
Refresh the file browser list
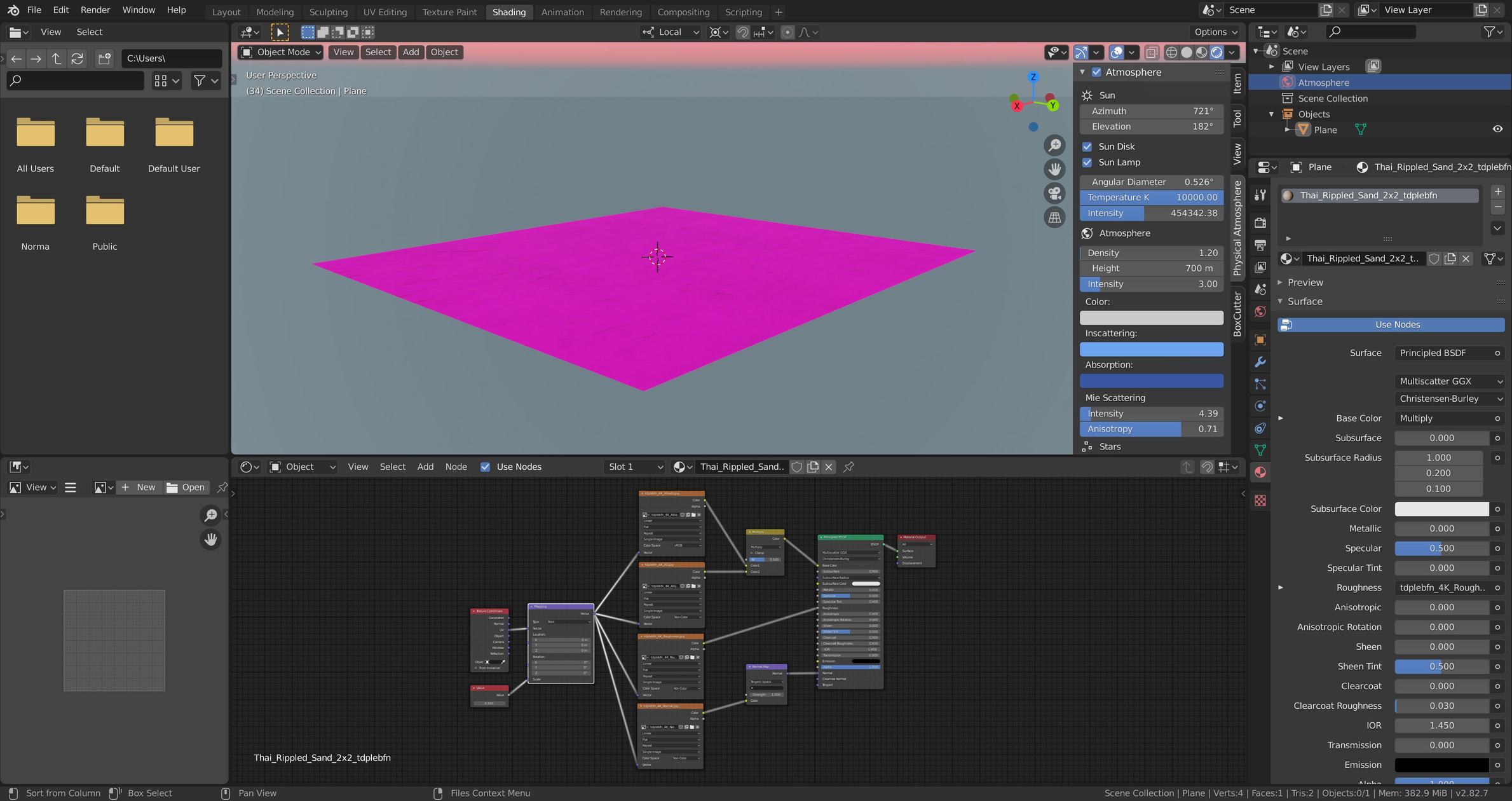[78, 58]
